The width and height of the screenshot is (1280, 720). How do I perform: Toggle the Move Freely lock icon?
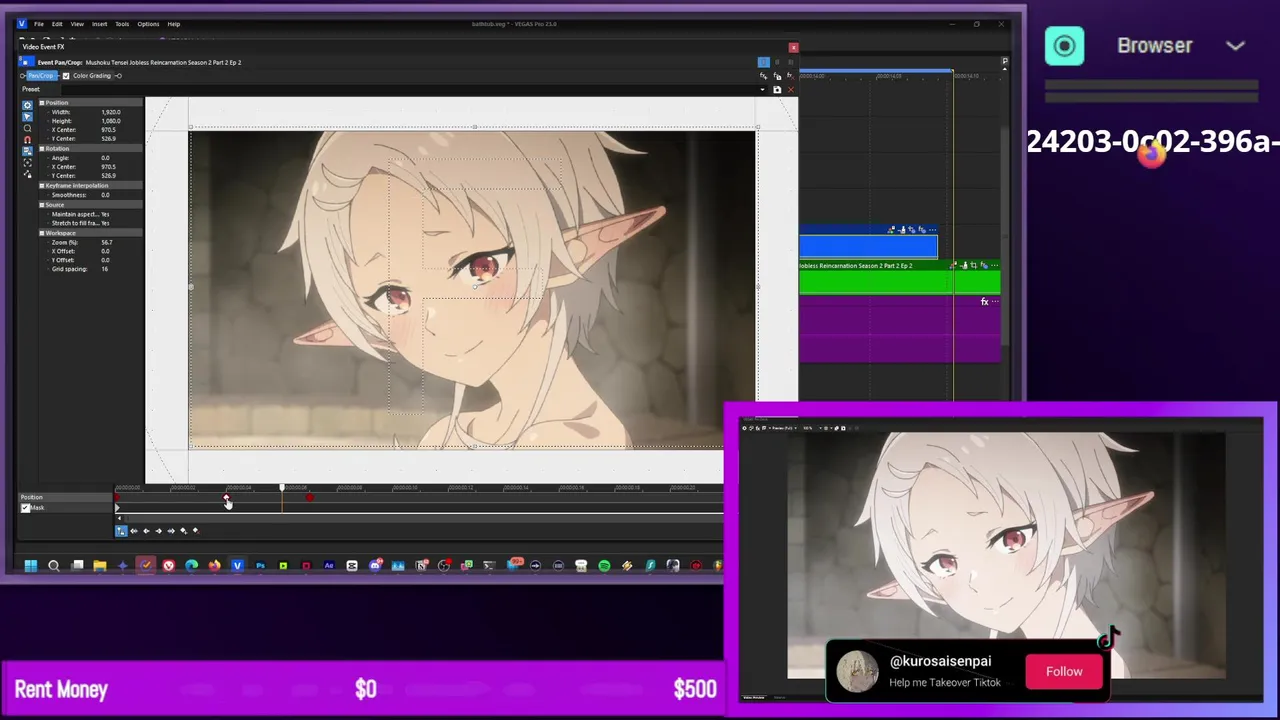pos(27,174)
